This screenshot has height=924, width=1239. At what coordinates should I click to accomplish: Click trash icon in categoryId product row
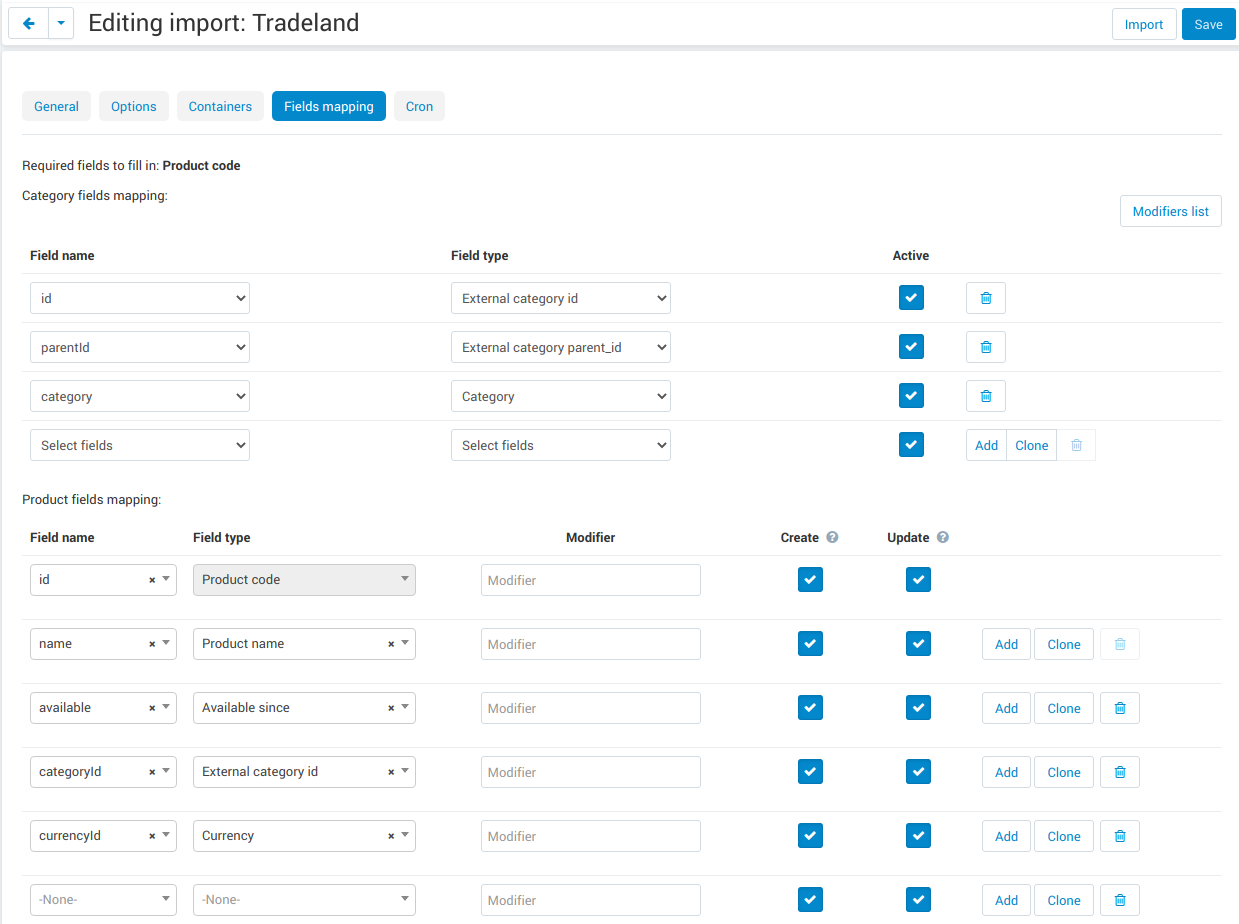pos(1120,772)
